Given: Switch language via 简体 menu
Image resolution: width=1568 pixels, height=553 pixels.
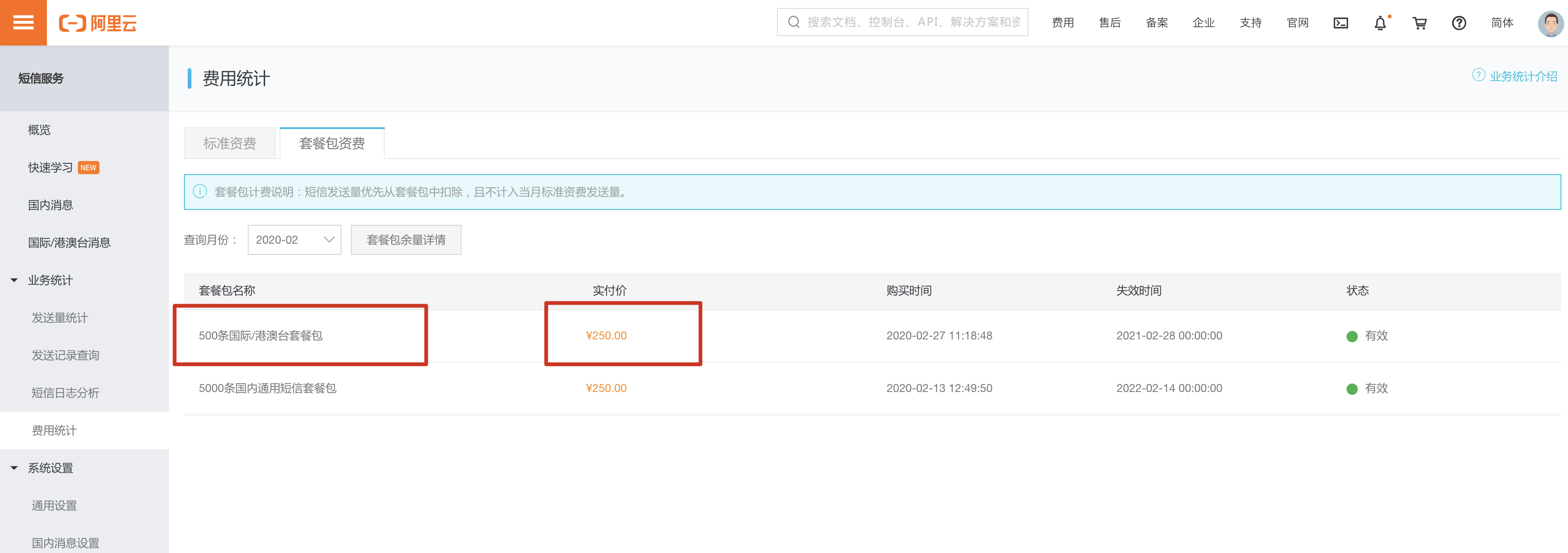Looking at the screenshot, I should [x=1502, y=23].
